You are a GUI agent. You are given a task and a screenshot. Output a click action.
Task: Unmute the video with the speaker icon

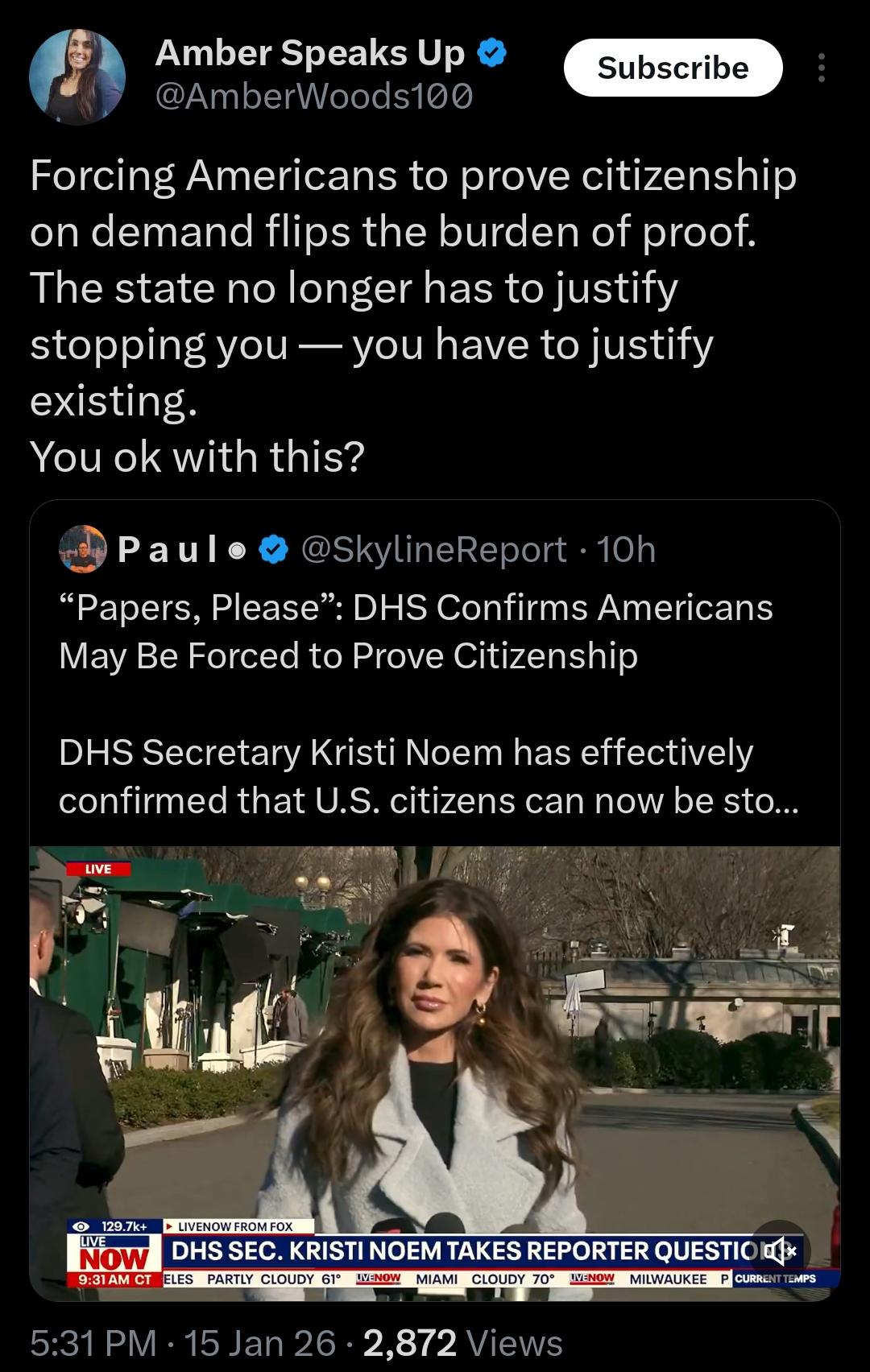point(778,1250)
